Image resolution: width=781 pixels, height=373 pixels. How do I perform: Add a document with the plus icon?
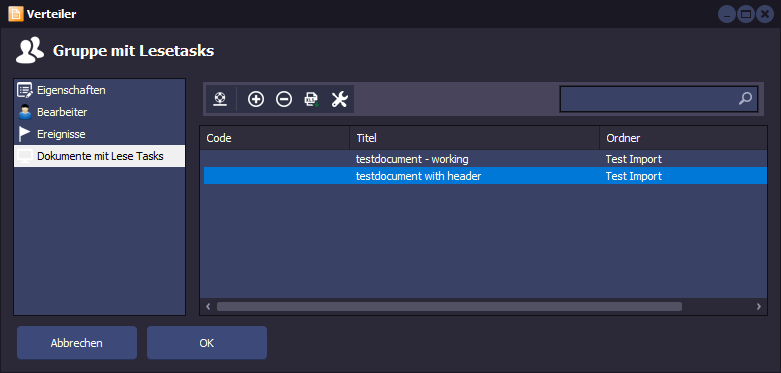coord(256,99)
